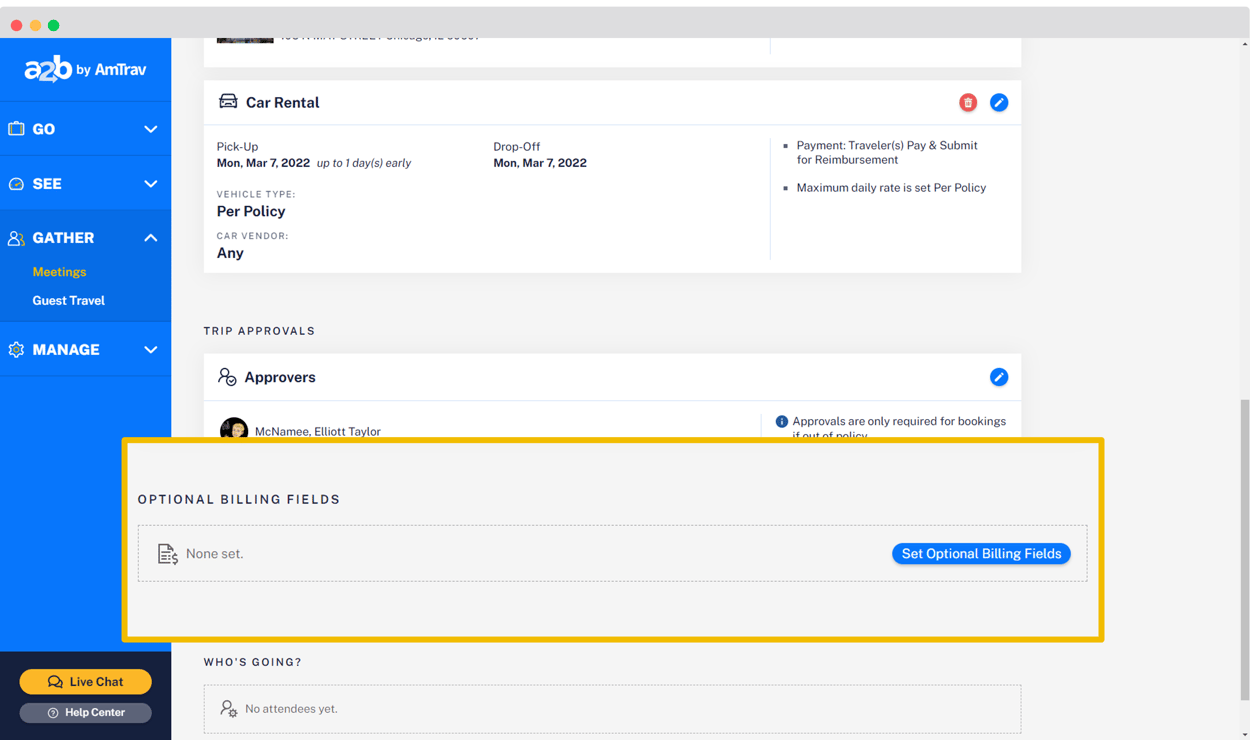Start a Live Chat session
This screenshot has width=1250, height=740.
85,681
